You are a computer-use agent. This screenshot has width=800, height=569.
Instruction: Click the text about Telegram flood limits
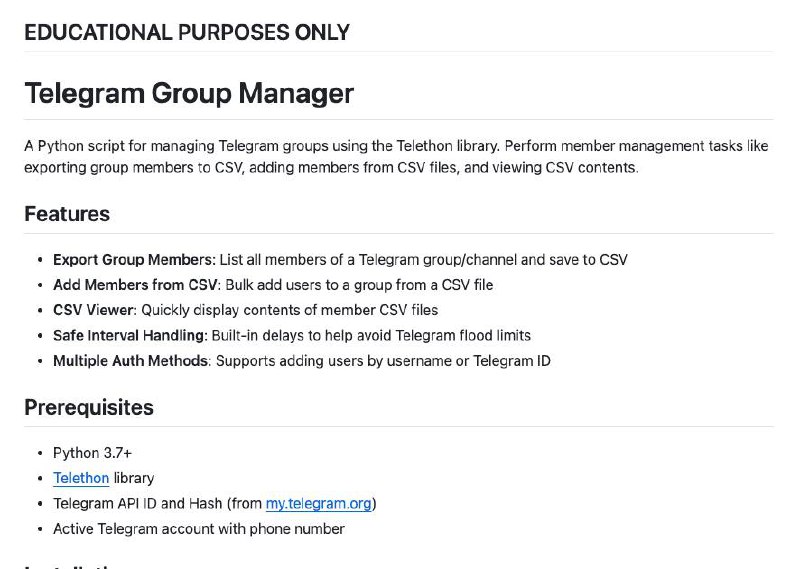[371, 336]
